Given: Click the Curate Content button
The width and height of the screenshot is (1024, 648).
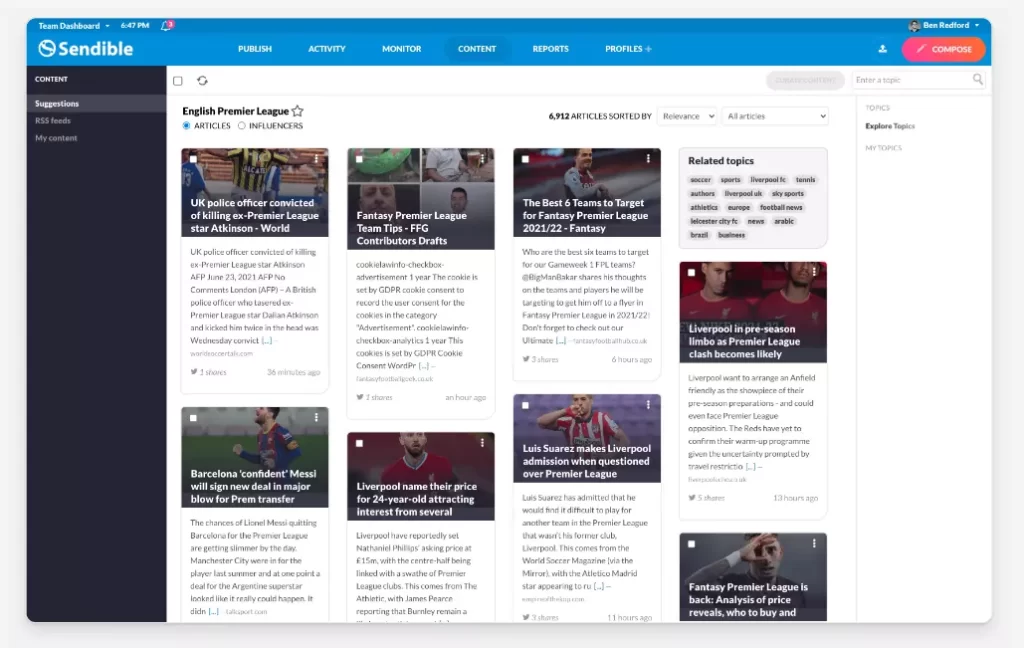Looking at the screenshot, I should pyautogui.click(x=805, y=80).
